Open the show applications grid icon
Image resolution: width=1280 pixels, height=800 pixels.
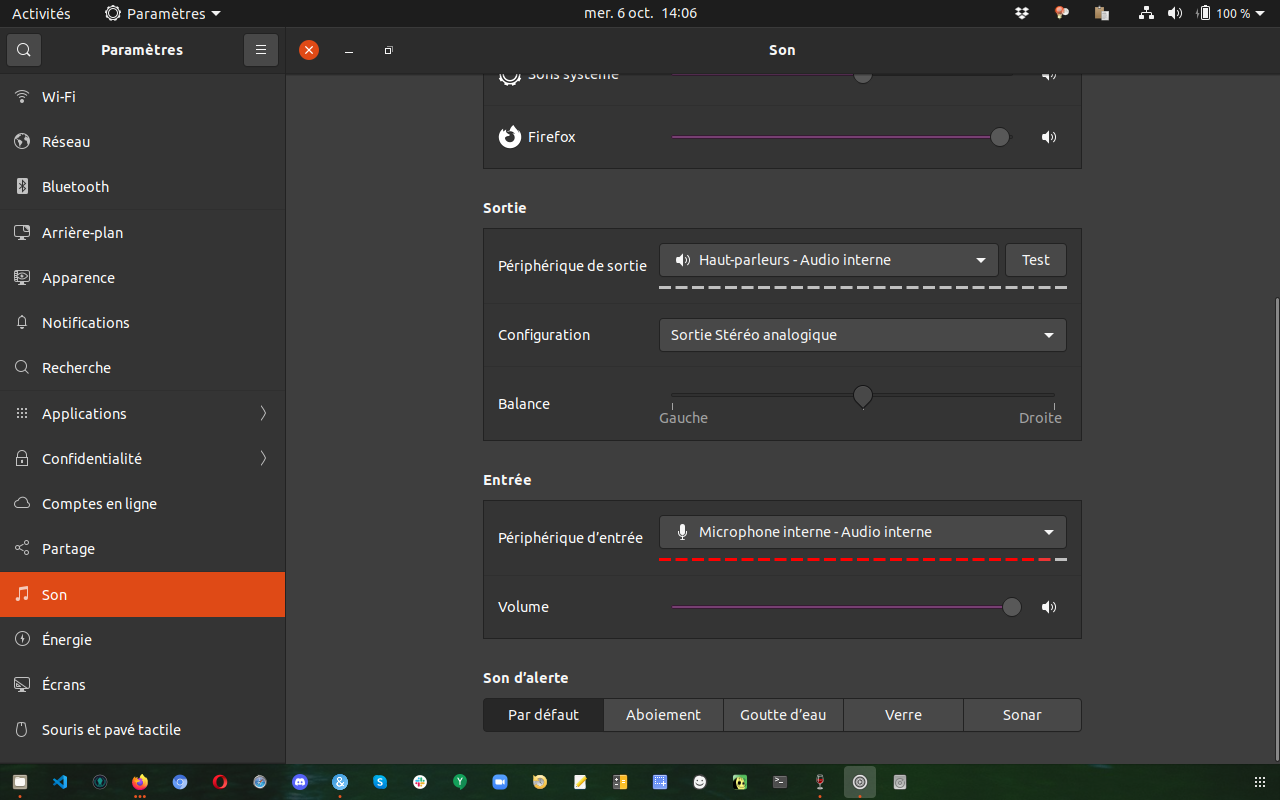(1259, 782)
